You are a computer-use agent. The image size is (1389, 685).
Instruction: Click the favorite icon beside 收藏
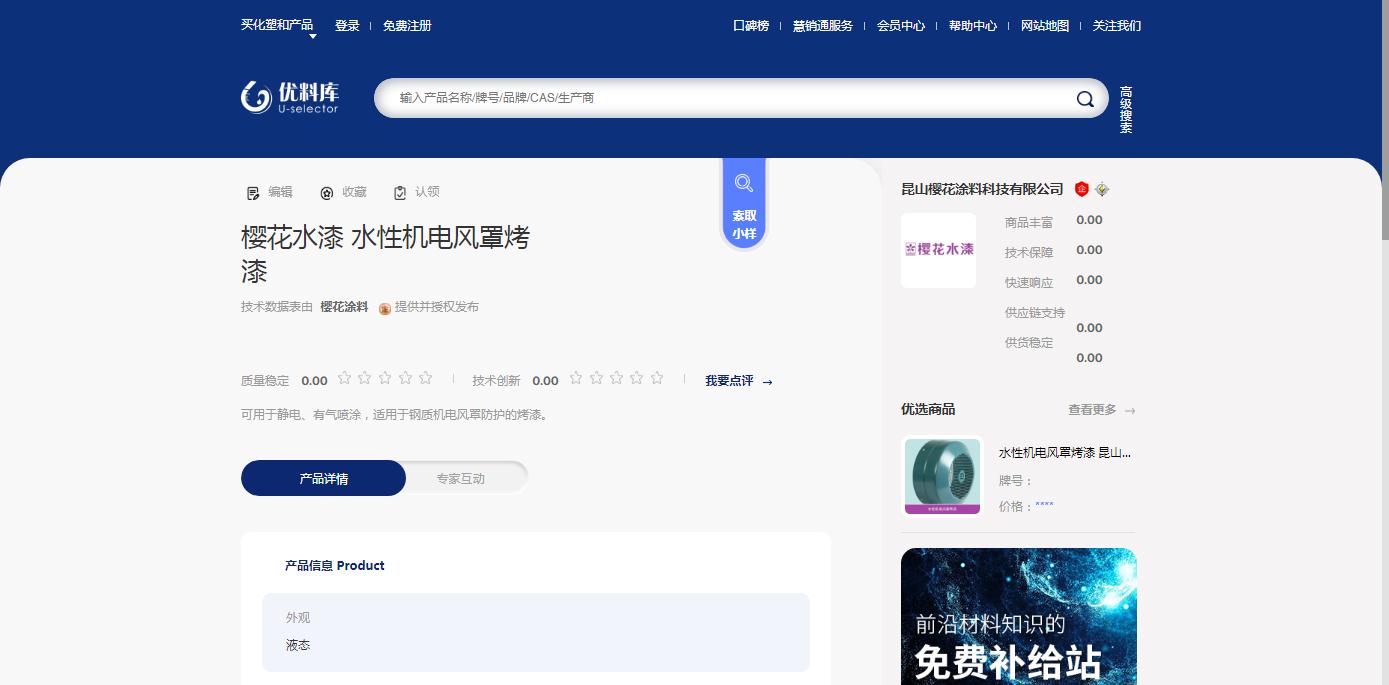coord(327,193)
